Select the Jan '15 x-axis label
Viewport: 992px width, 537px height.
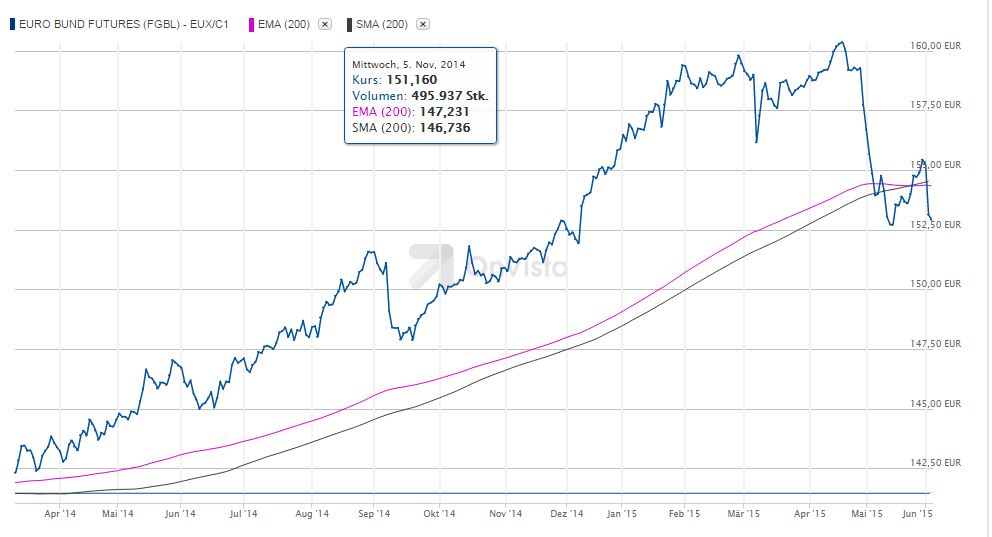click(621, 514)
